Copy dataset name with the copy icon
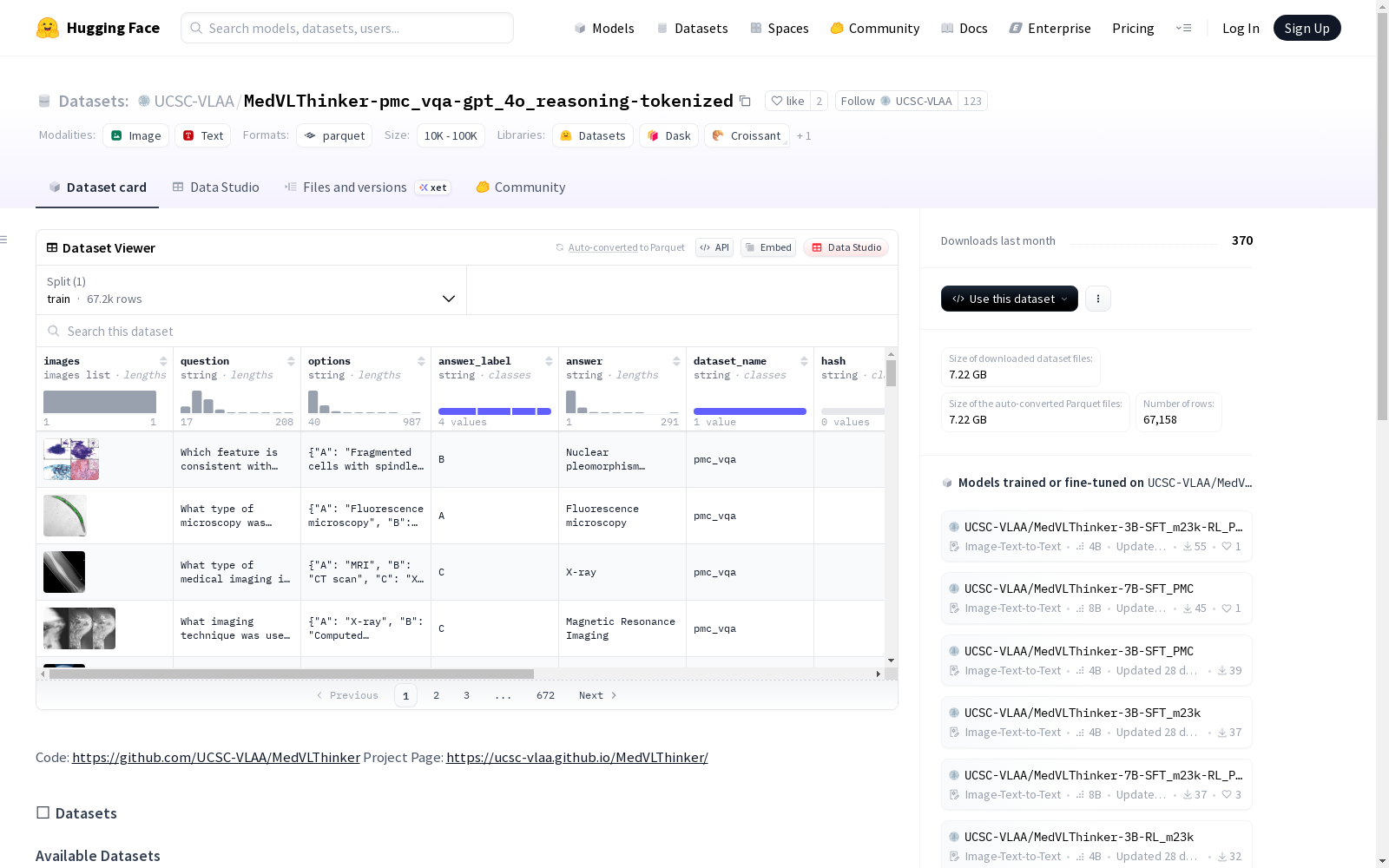 (745, 101)
